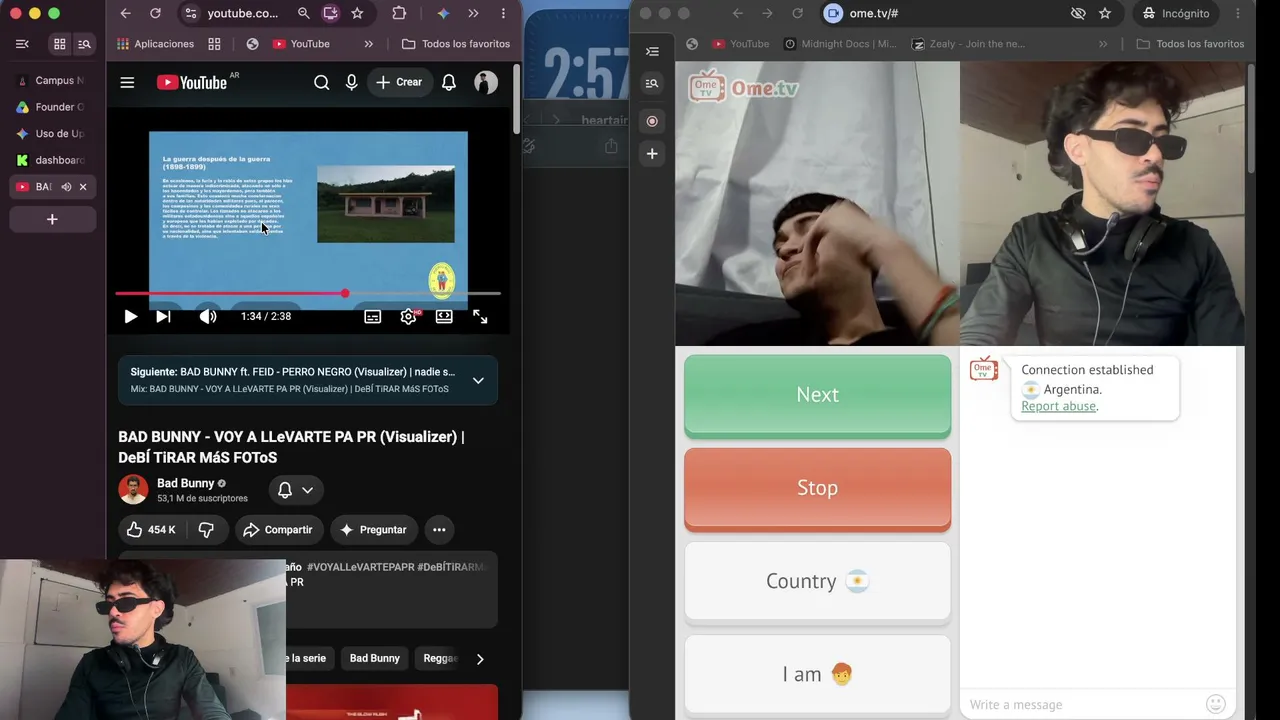Viewport: 1280px width, 720px height.
Task: Open more actions menu beside Preguntar
Action: click(x=439, y=530)
